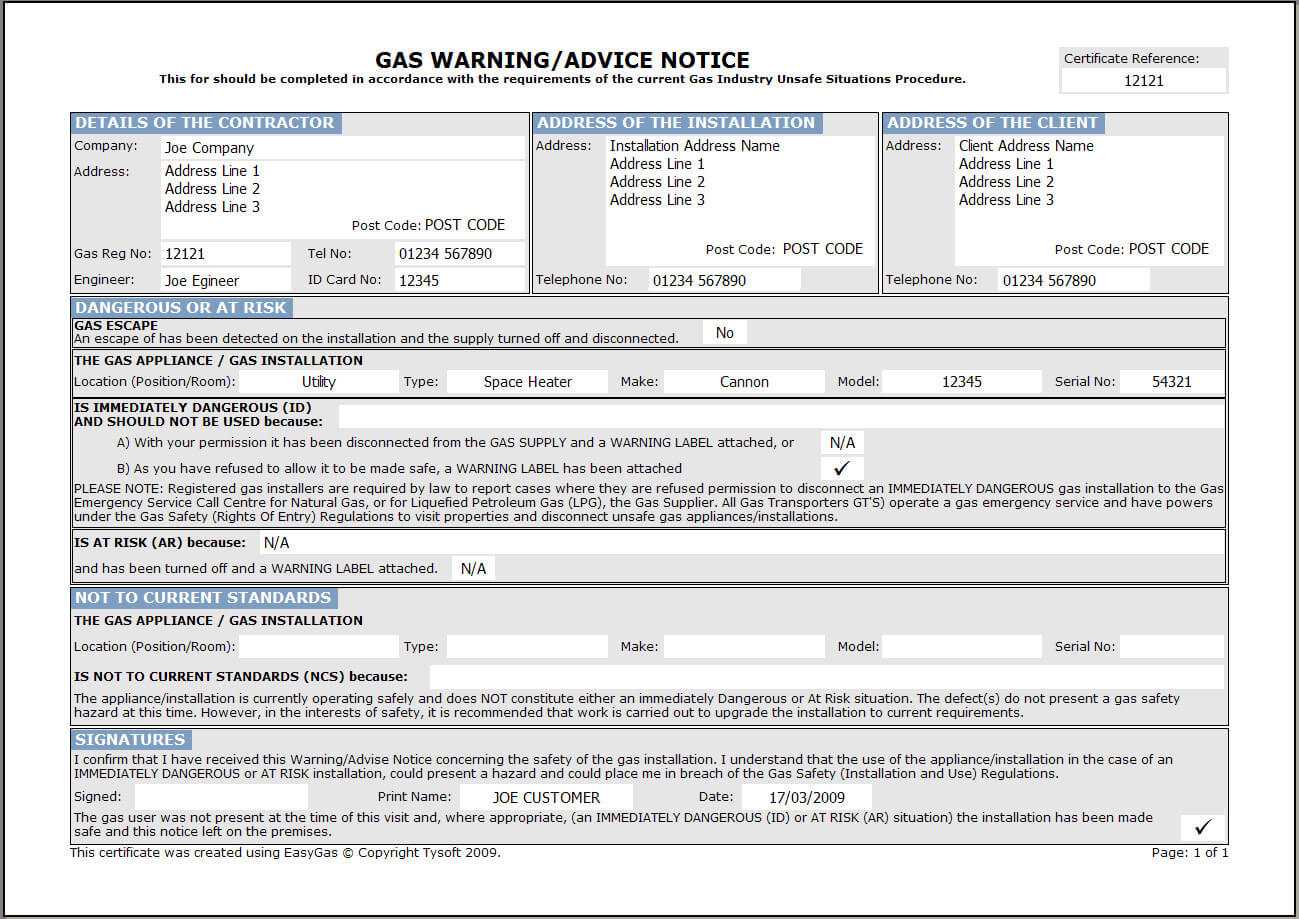Click the empty Signed signature box
The image size is (1299, 919).
tap(221, 797)
